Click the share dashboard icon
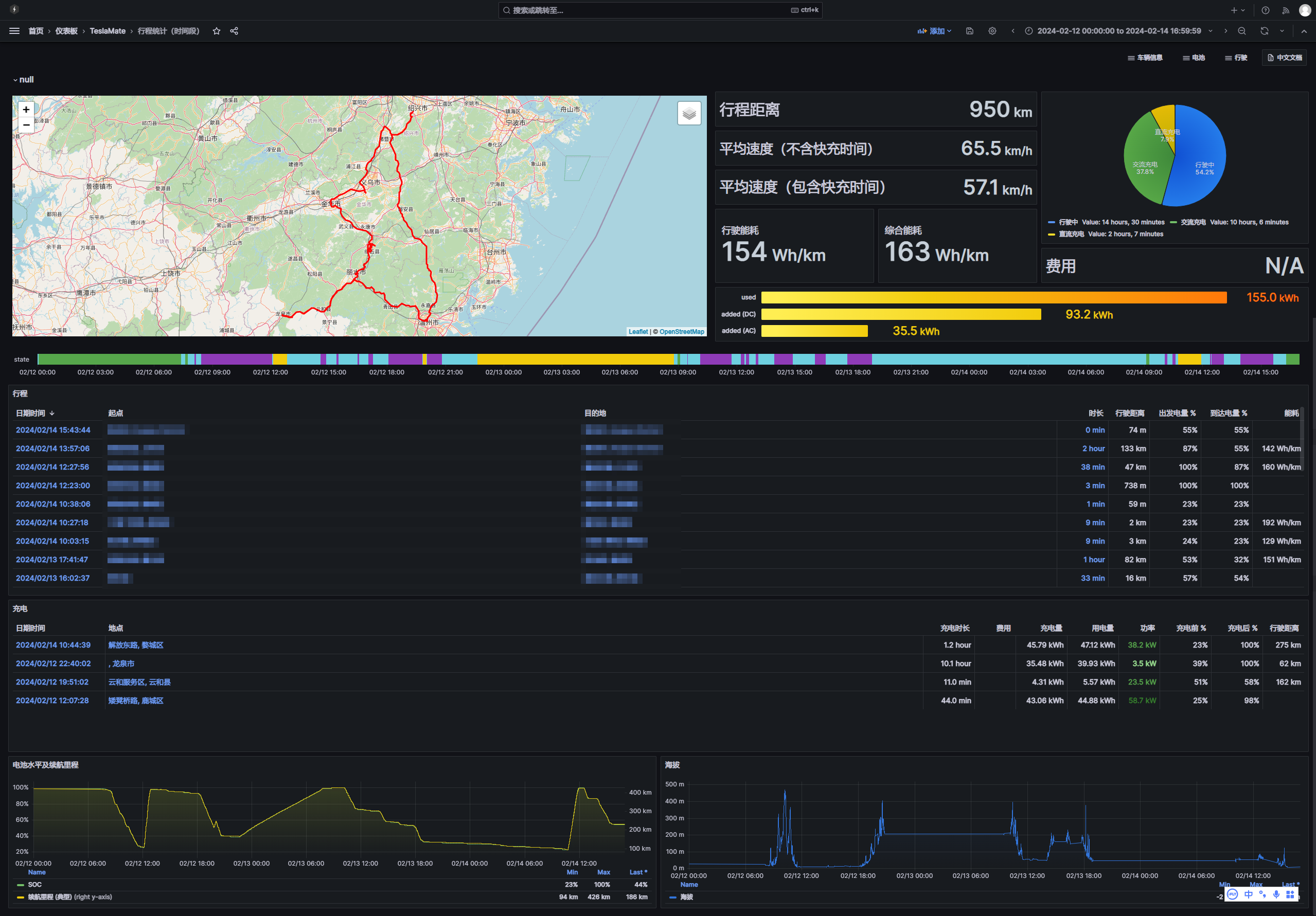1316x916 pixels. tap(234, 31)
